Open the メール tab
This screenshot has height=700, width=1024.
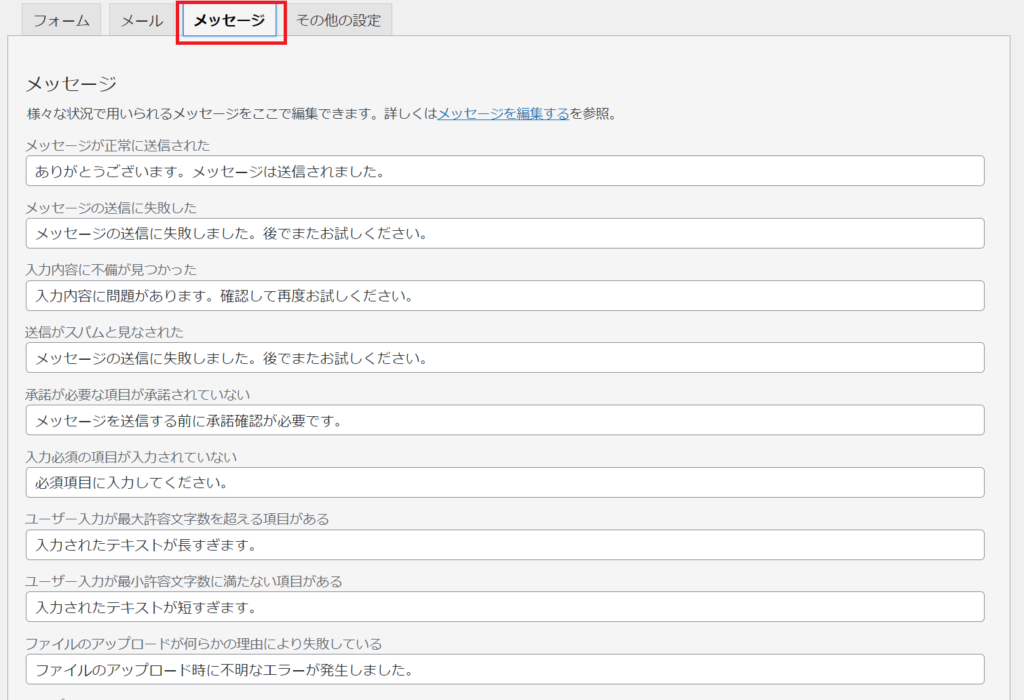142,20
